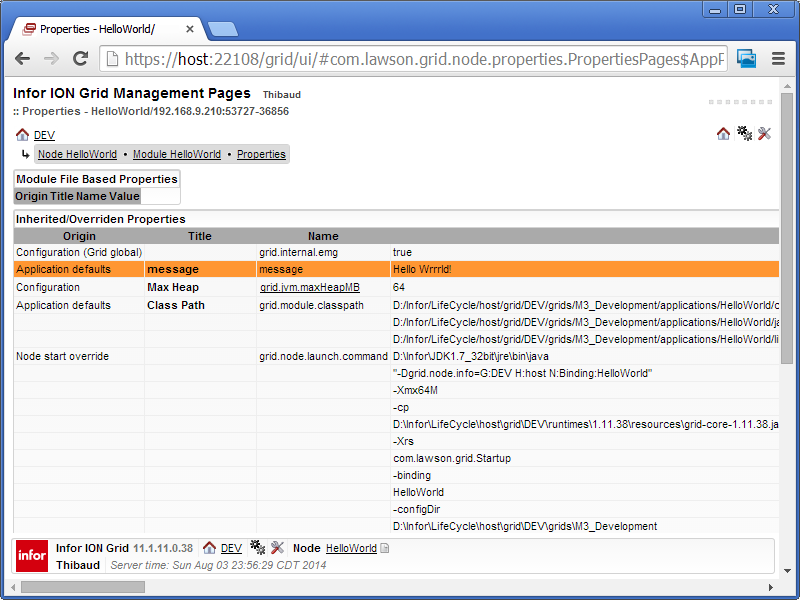
Task: Click the HelloWorld node link in footer
Action: 351,549
